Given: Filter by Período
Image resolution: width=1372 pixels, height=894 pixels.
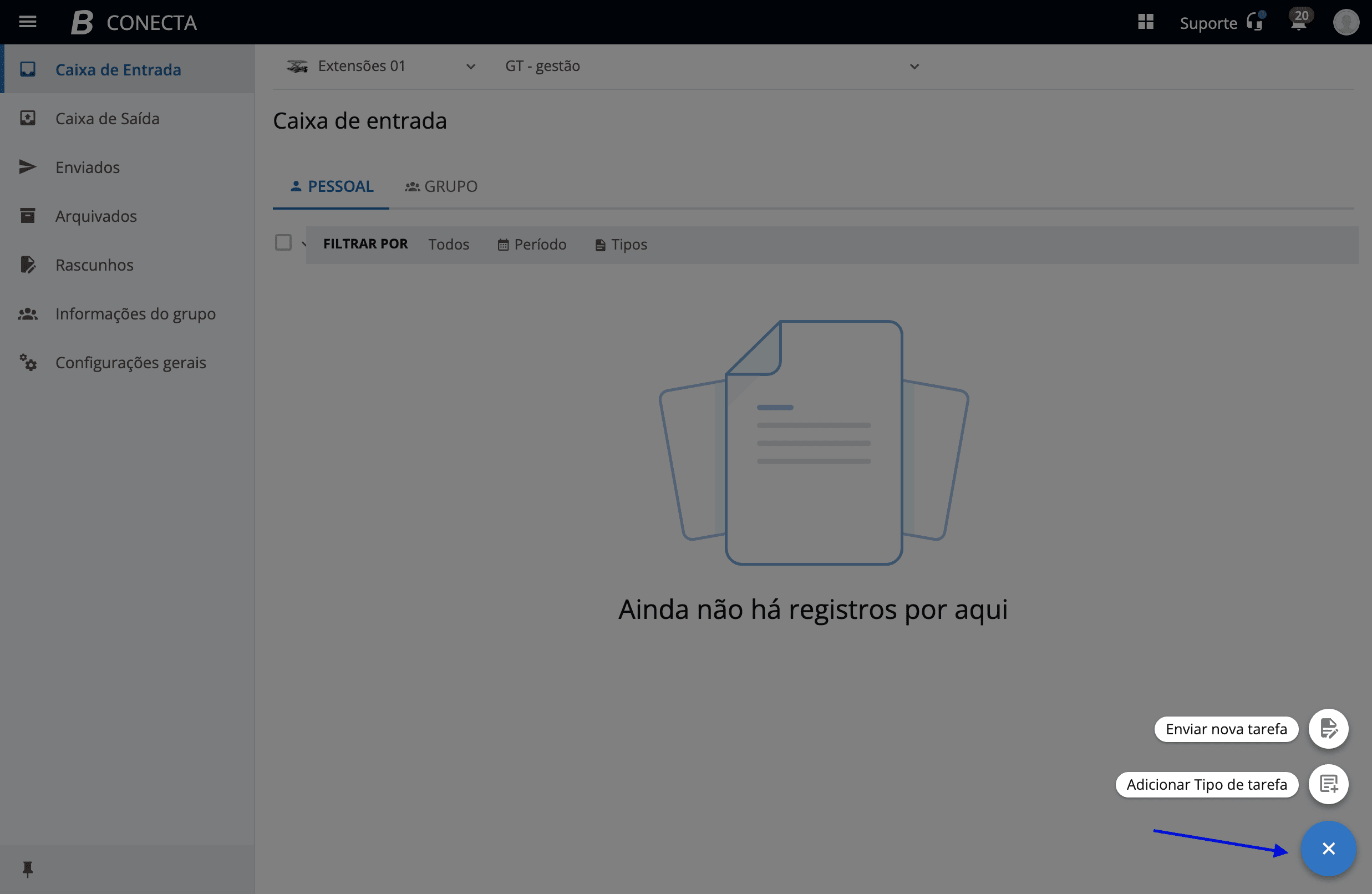Looking at the screenshot, I should click(531, 245).
